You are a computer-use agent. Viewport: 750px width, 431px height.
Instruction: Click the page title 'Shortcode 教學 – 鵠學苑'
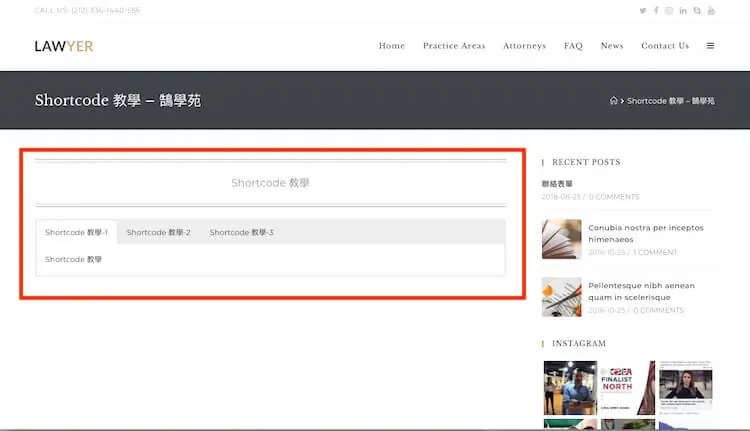118,100
